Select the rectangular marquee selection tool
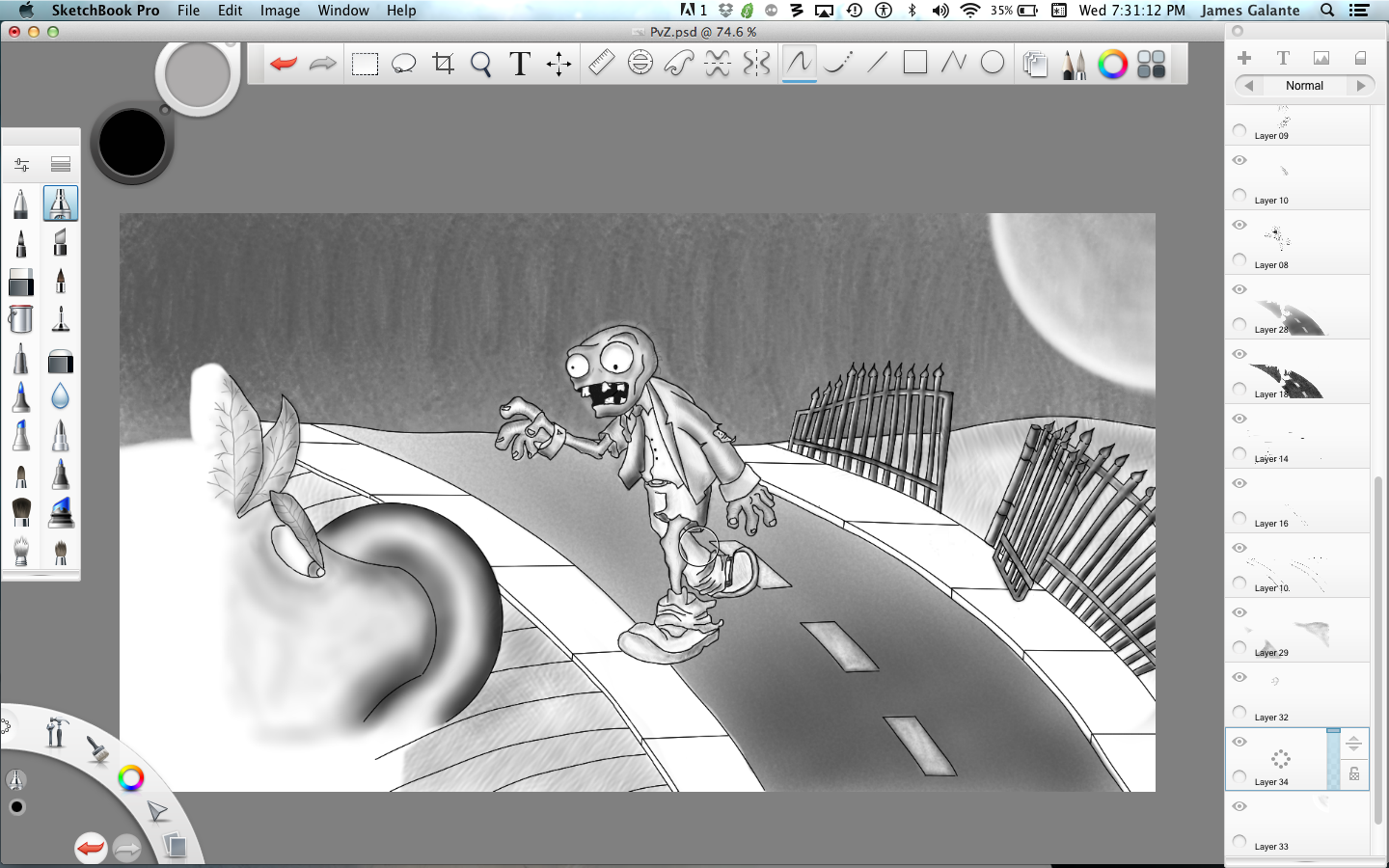This screenshot has width=1389, height=868. [365, 65]
